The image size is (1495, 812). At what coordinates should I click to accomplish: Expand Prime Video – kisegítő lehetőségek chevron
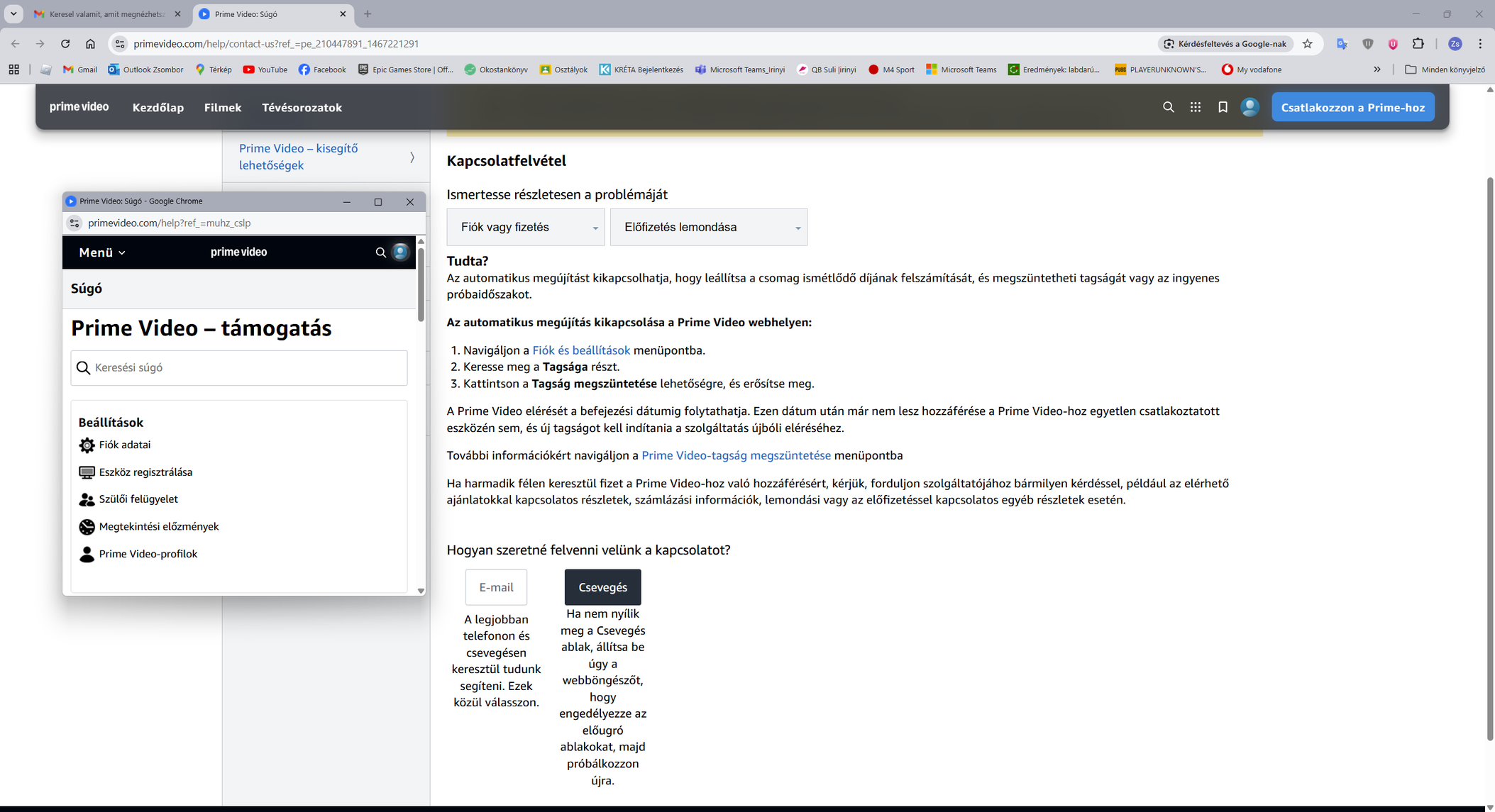pyautogui.click(x=412, y=157)
